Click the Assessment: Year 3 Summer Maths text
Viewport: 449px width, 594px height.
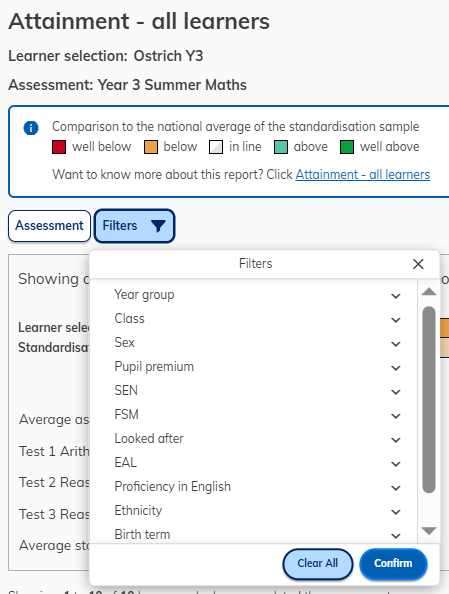pos(127,85)
